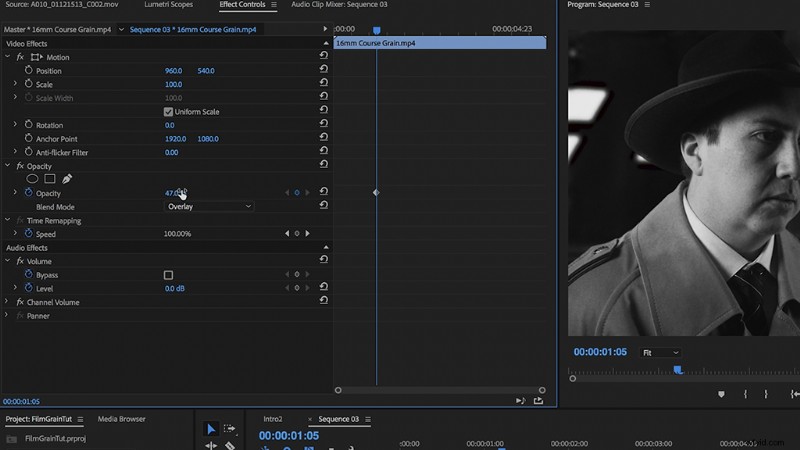Collapse the Opacity effect group
800x450 pixels.
pos(7,165)
